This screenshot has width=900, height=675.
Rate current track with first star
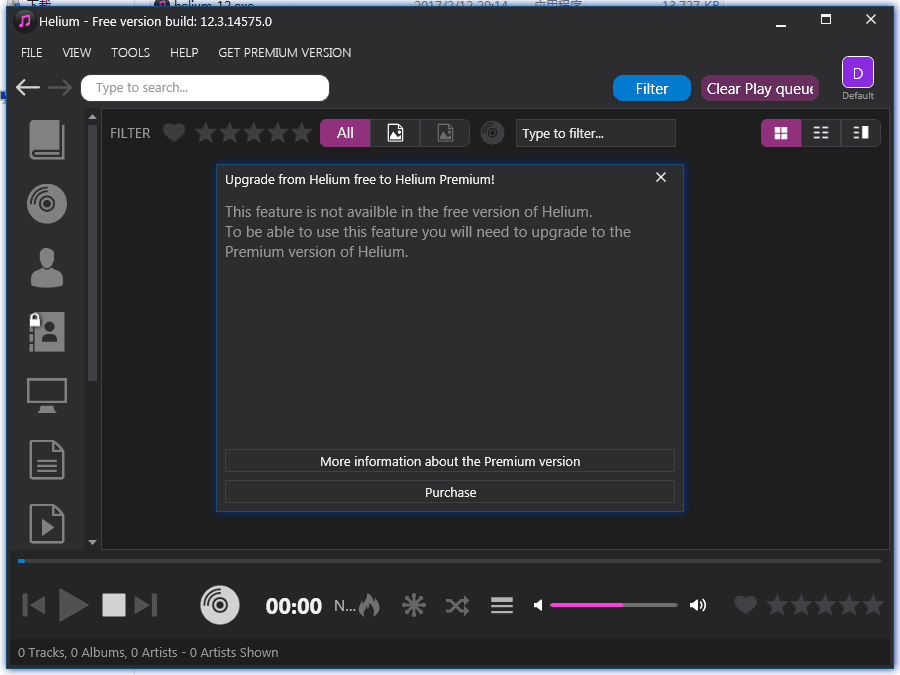click(778, 604)
